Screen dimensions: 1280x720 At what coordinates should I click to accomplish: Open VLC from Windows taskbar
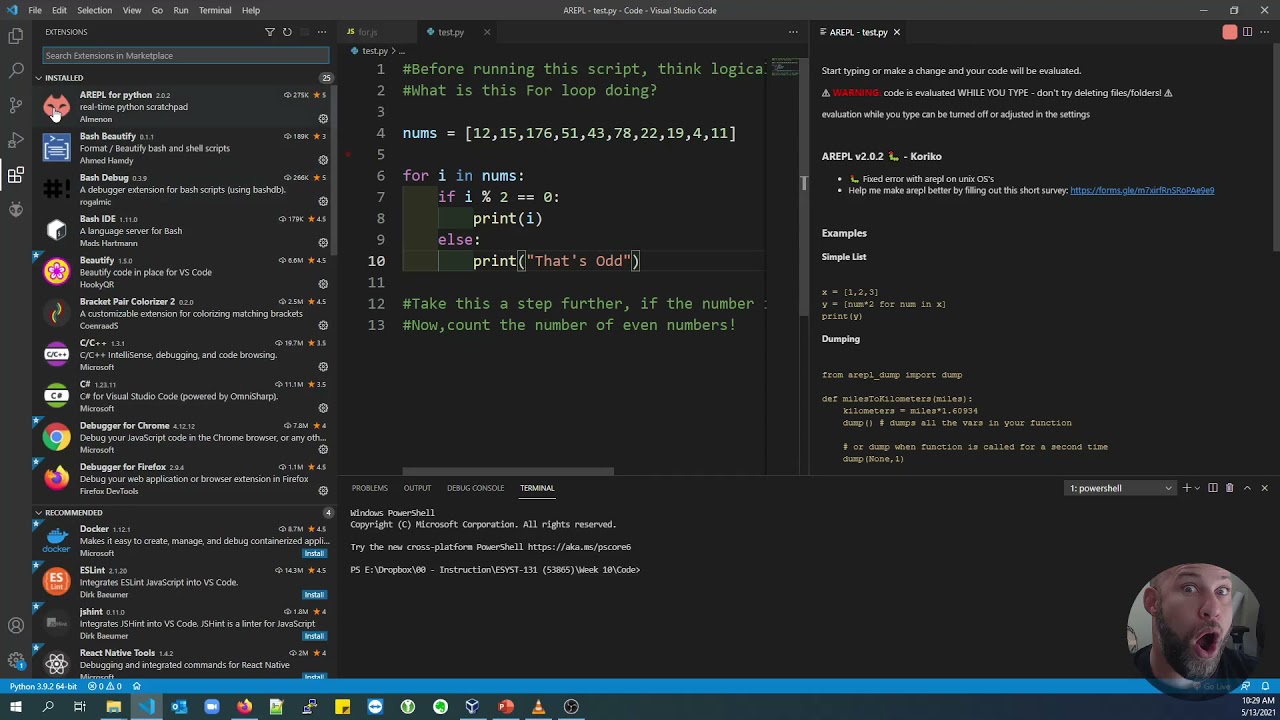[x=538, y=707]
